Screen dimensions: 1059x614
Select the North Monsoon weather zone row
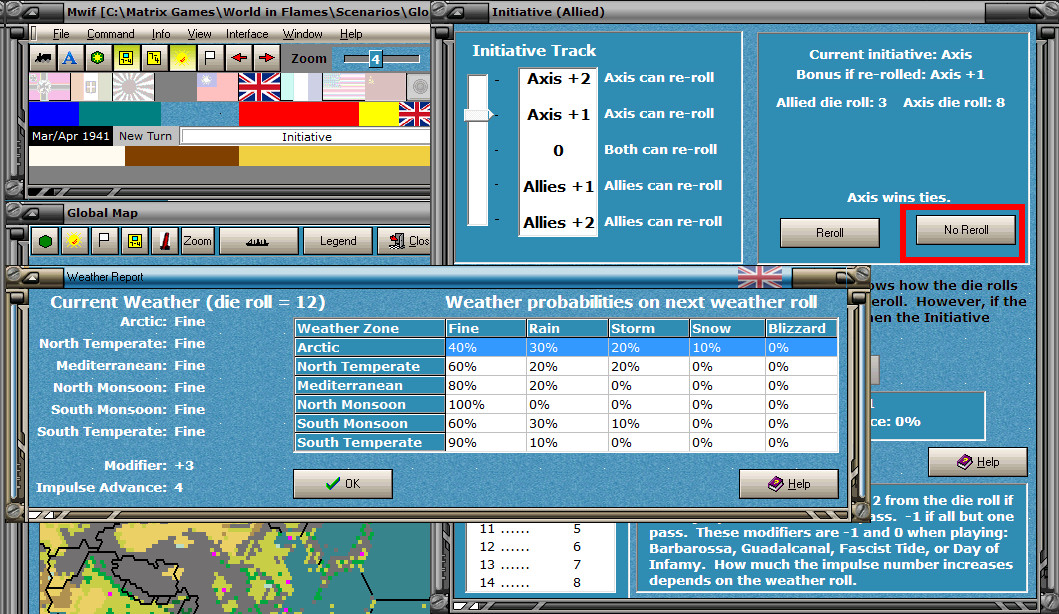(x=566, y=404)
